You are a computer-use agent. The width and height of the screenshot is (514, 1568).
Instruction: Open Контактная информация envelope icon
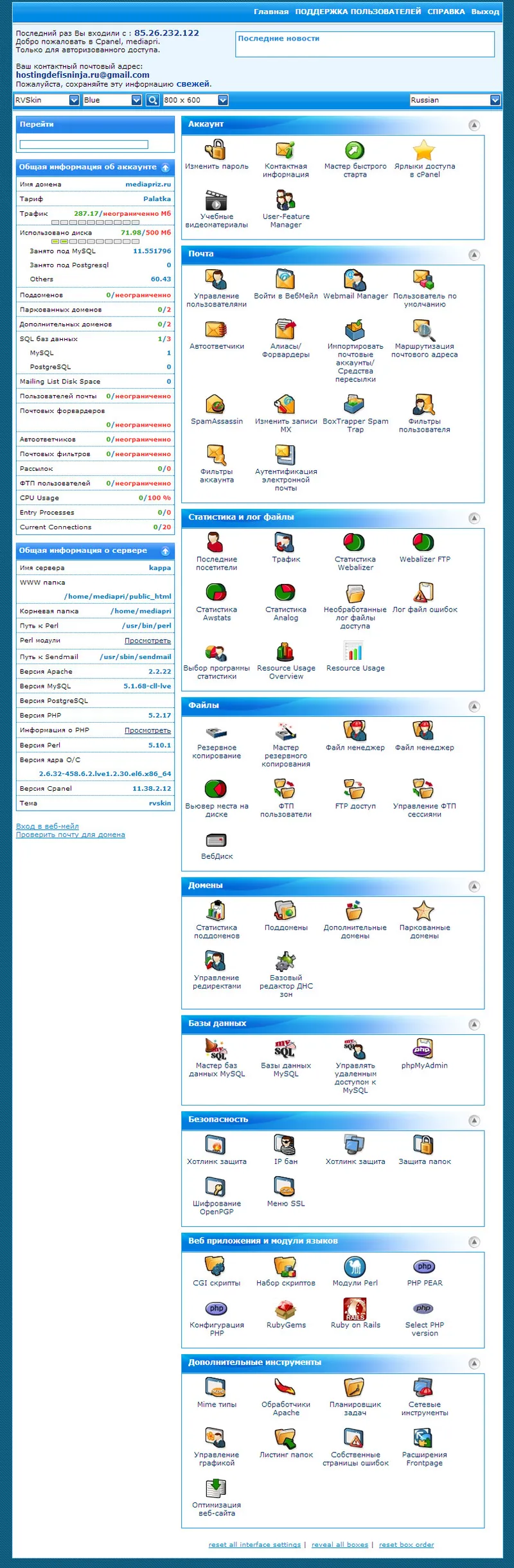pos(285,150)
